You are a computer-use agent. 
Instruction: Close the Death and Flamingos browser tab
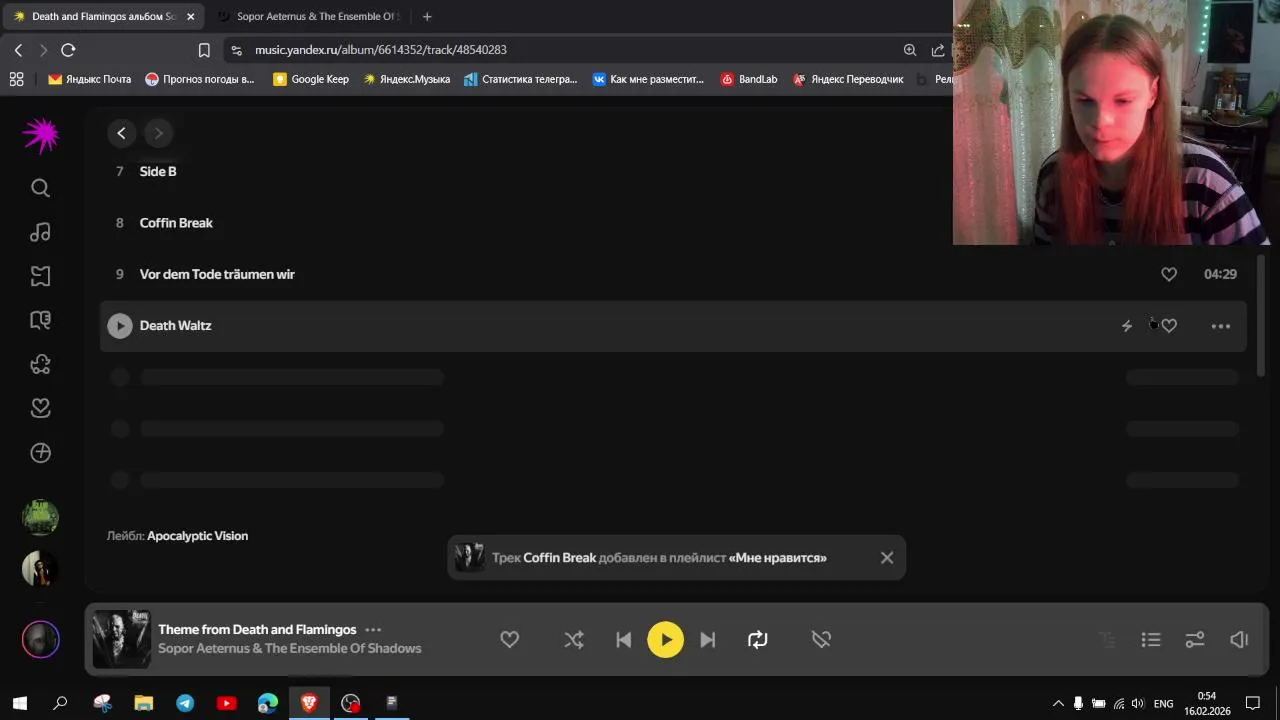pos(190,17)
